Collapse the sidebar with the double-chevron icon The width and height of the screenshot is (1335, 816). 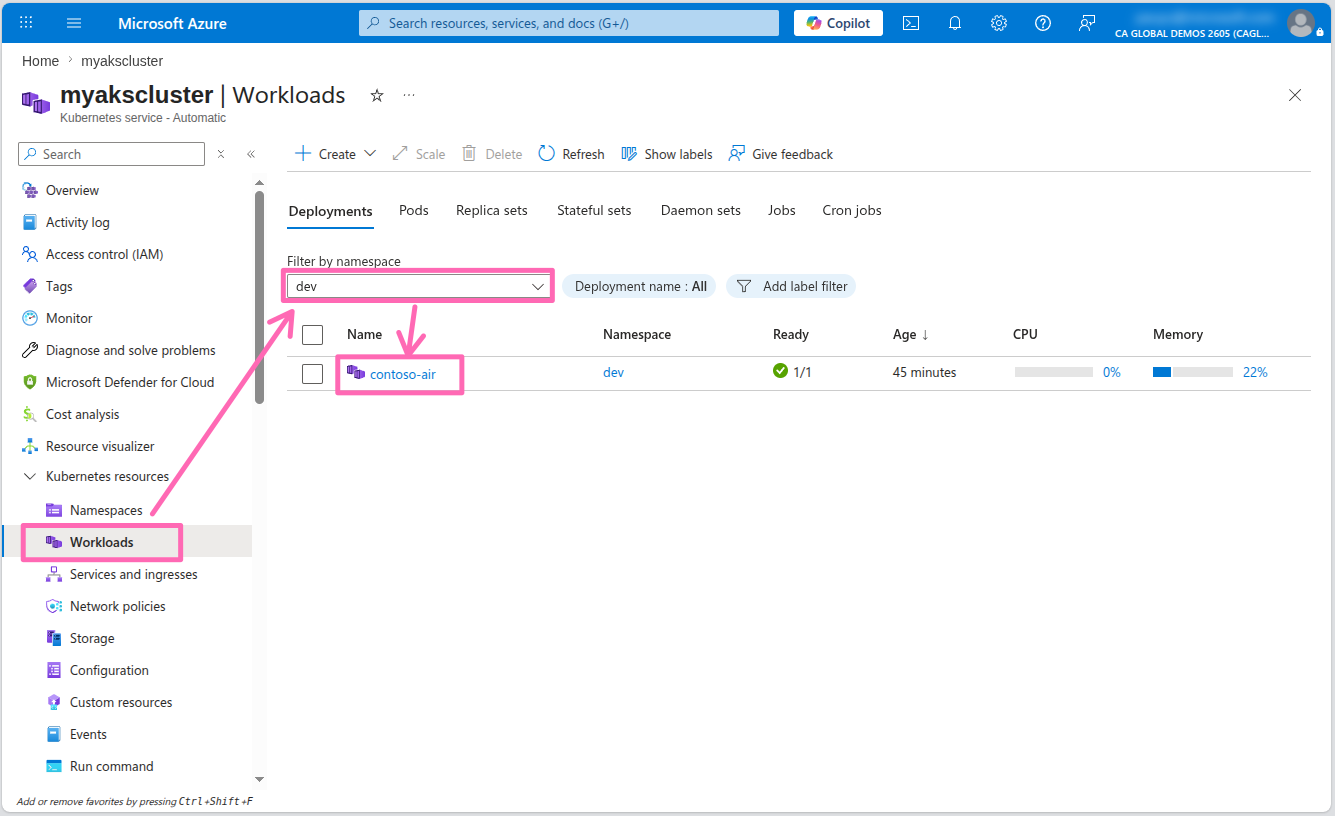pyautogui.click(x=251, y=154)
